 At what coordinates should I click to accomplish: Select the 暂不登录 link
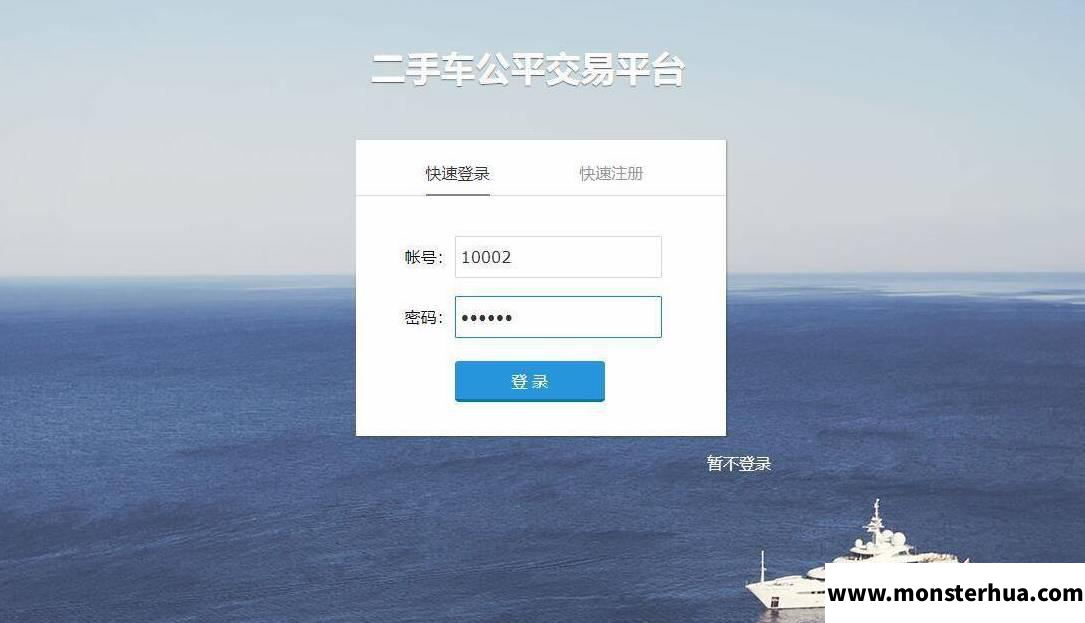738,463
